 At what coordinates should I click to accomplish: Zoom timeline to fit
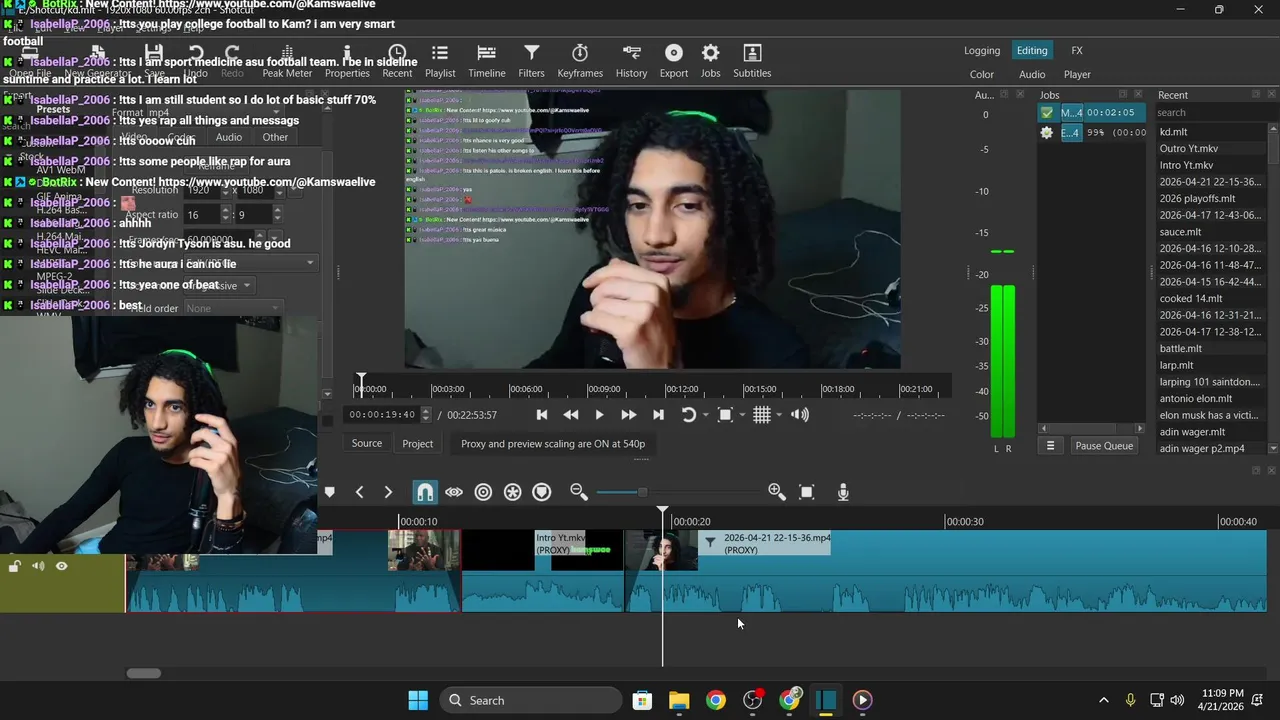click(x=807, y=492)
